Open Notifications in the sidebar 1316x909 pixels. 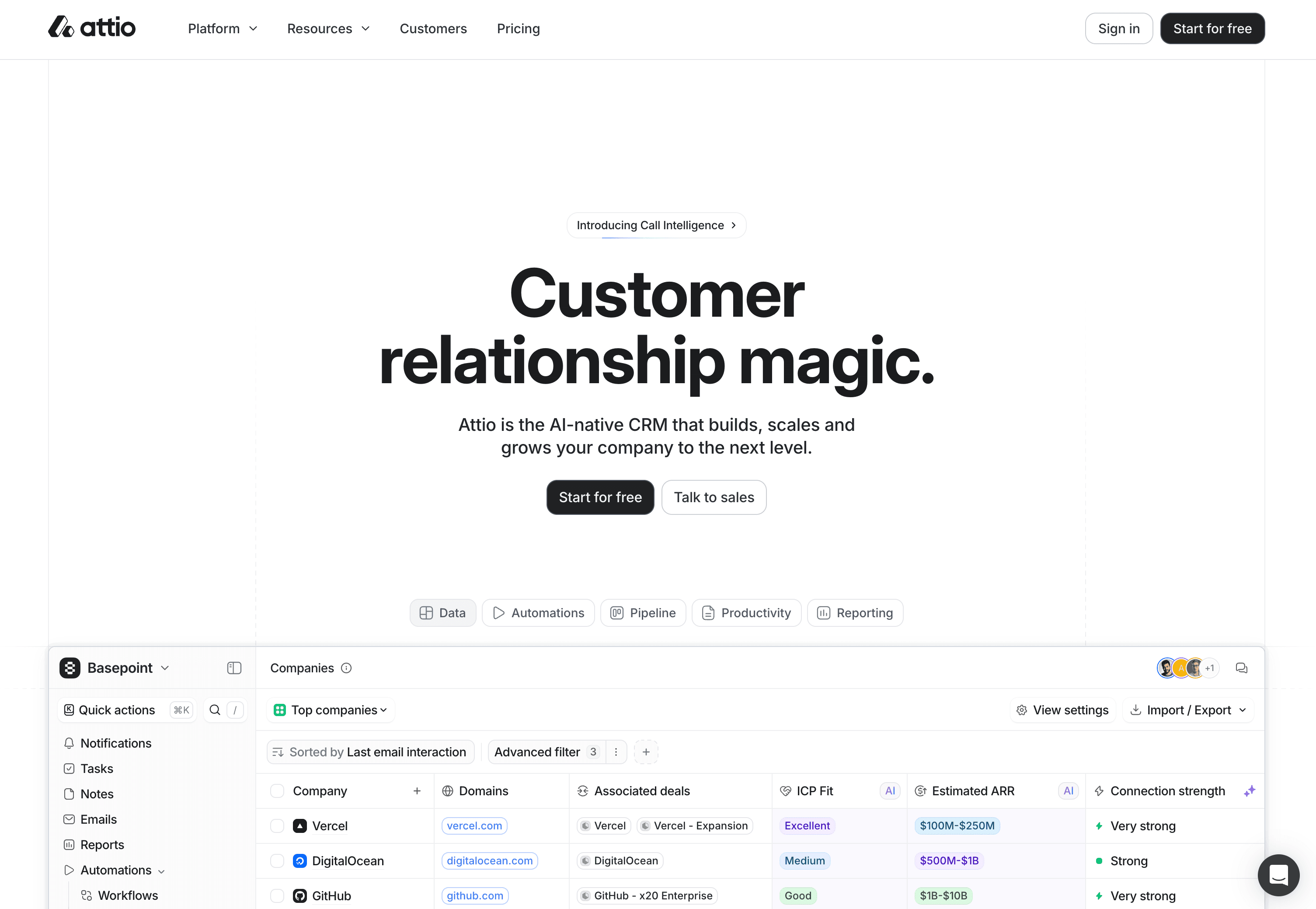tap(116, 743)
